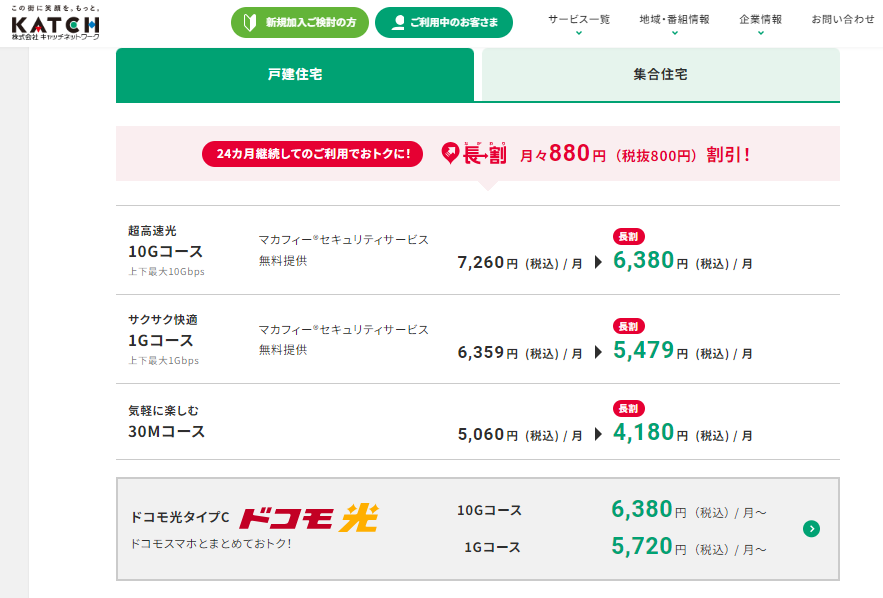Click the KATCH company logo
Screen dimensions: 883x598
click(x=55, y=23)
